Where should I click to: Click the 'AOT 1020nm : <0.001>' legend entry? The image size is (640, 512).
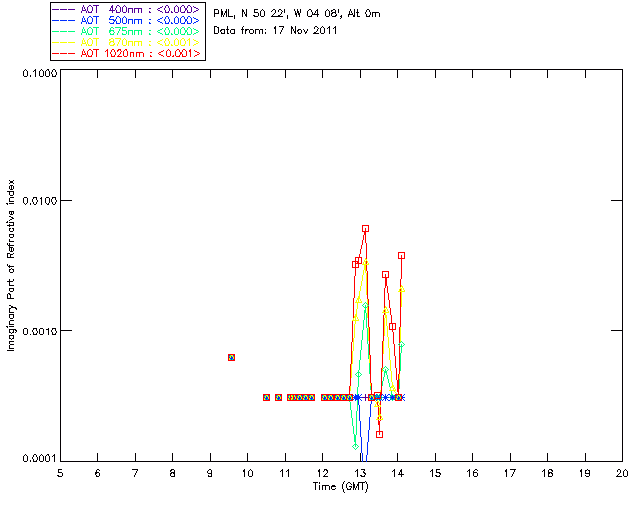pos(128,53)
